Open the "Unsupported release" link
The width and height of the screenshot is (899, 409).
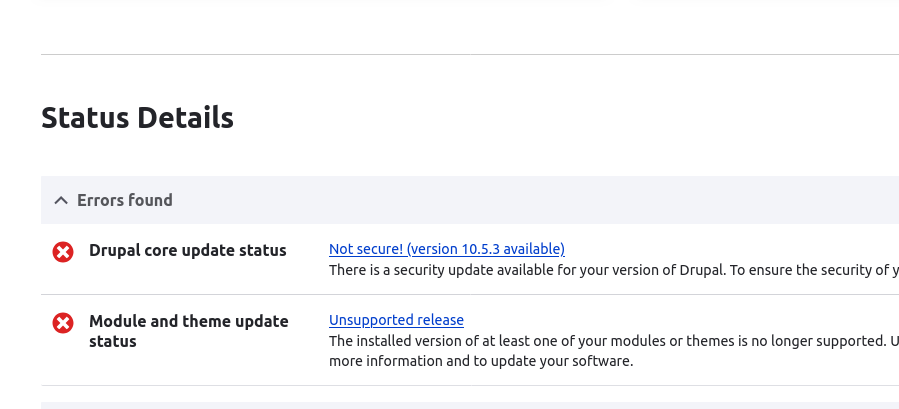(x=396, y=320)
